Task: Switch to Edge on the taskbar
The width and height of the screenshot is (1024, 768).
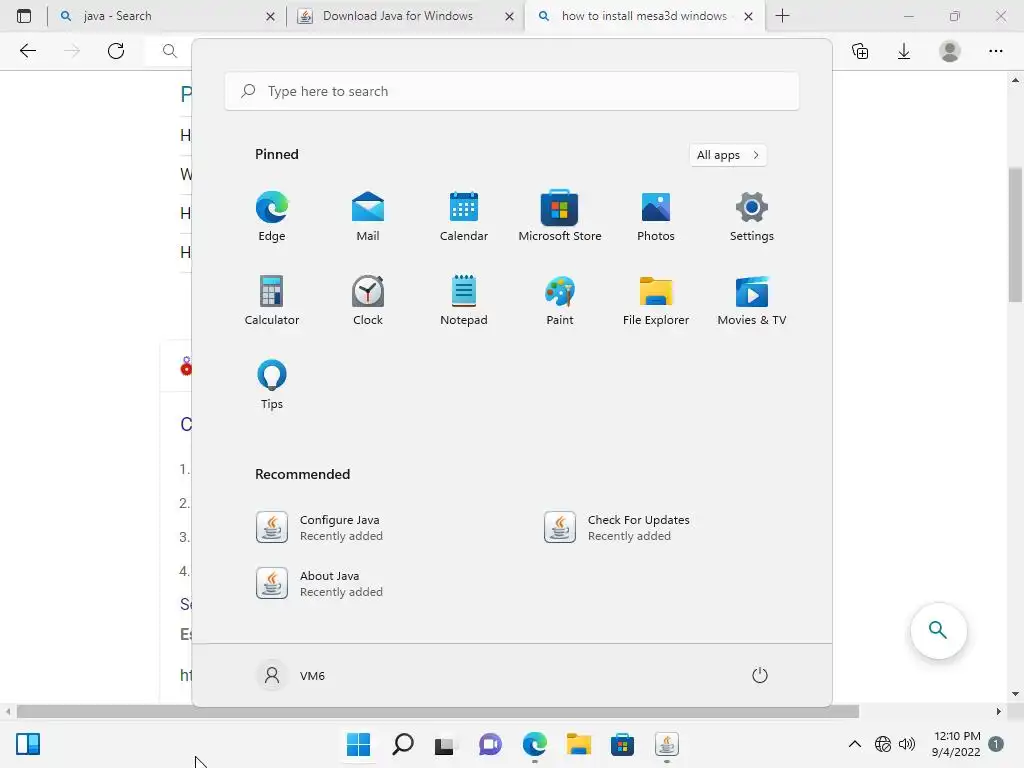Action: pyautogui.click(x=534, y=744)
